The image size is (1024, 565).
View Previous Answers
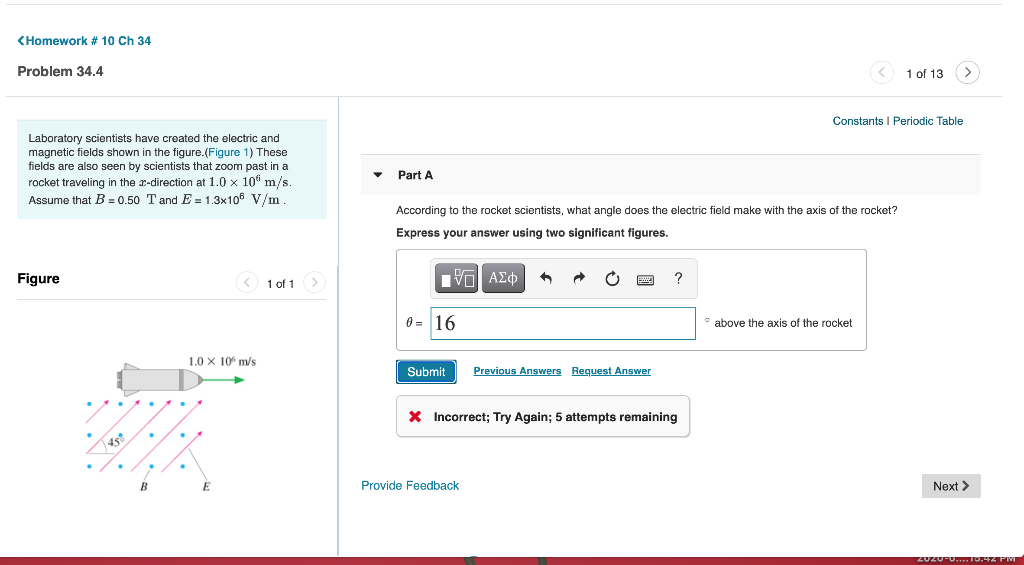[517, 371]
